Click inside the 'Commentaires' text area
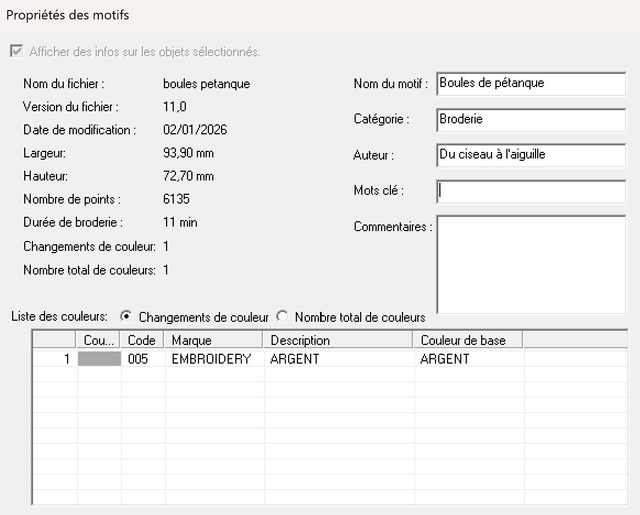Viewport: 640px width, 515px height. pos(530,264)
